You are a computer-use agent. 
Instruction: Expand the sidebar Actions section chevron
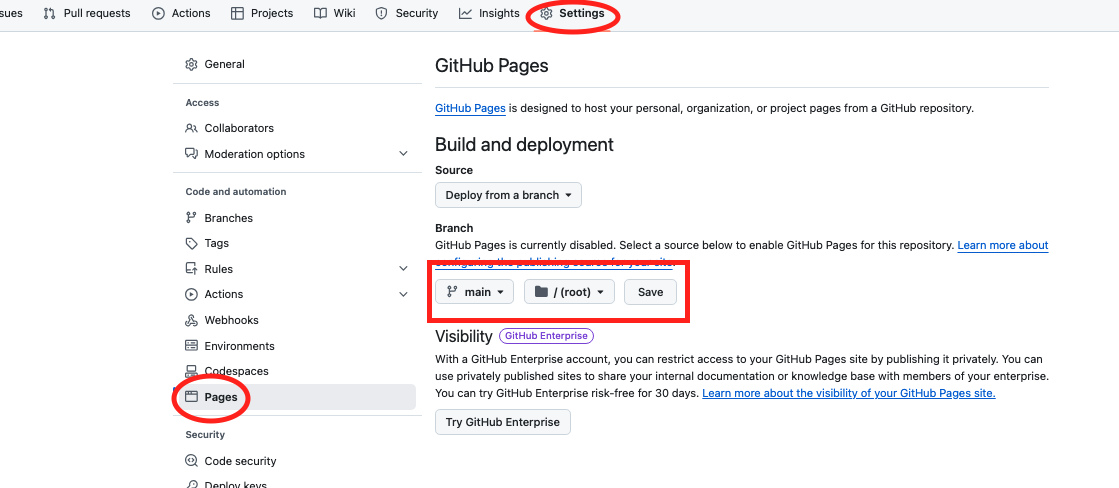[x=403, y=294]
